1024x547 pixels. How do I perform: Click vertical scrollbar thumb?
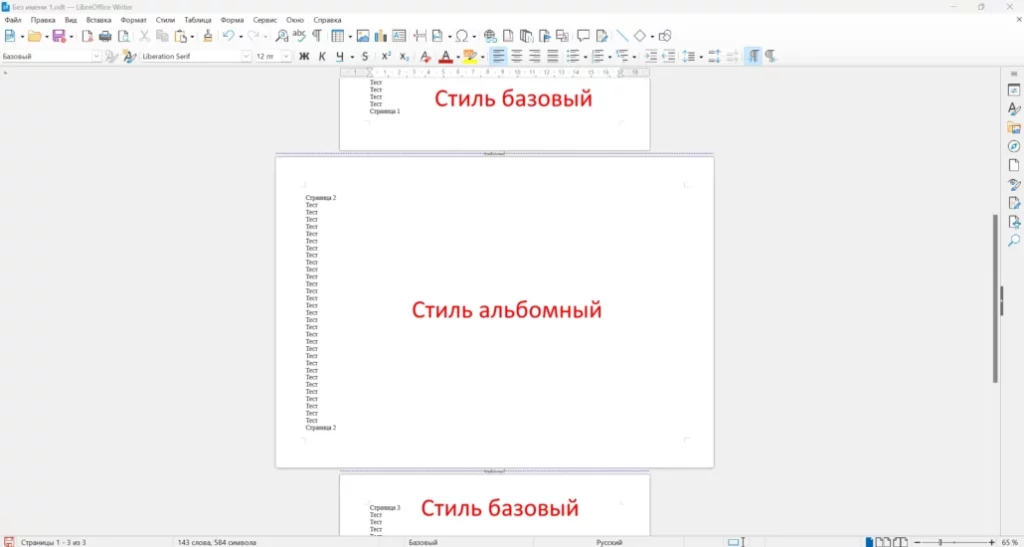[995, 298]
